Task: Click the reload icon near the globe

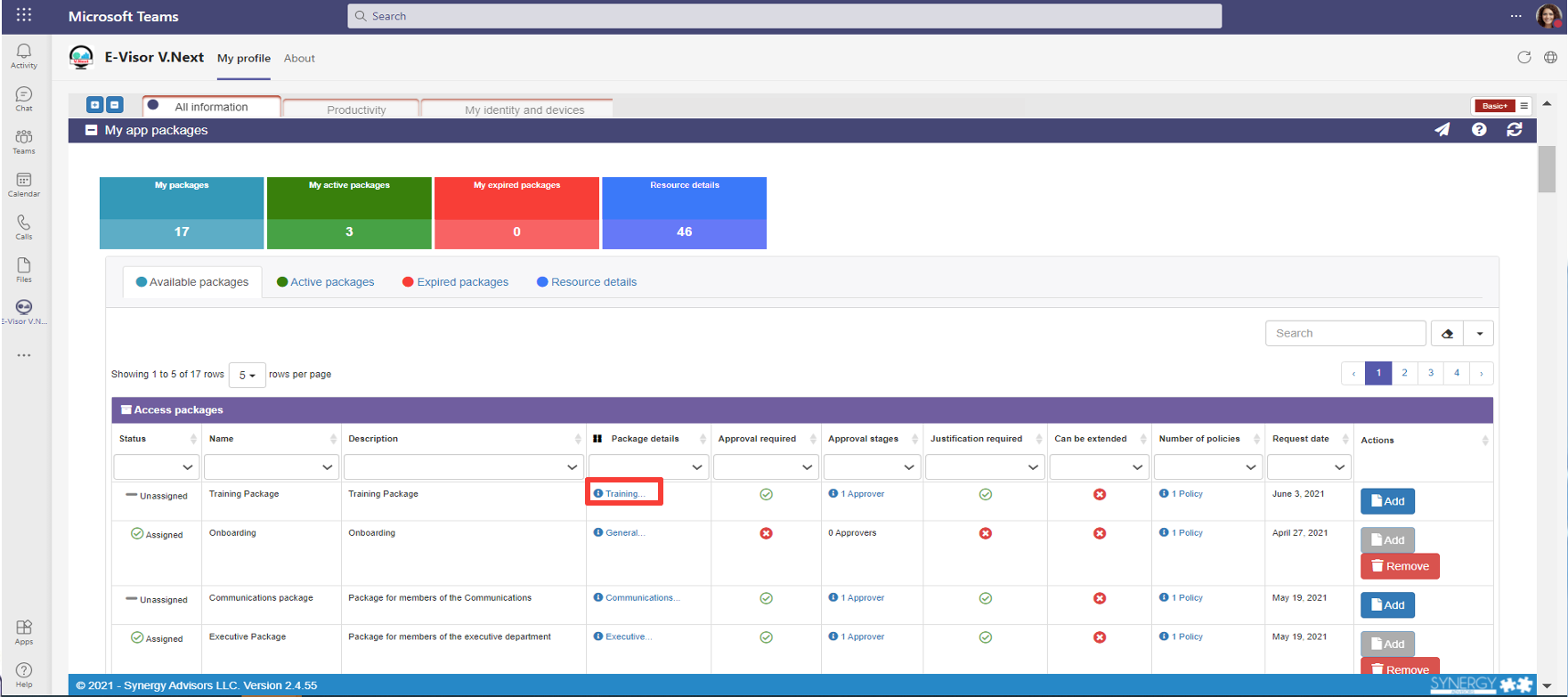Action: click(x=1524, y=58)
